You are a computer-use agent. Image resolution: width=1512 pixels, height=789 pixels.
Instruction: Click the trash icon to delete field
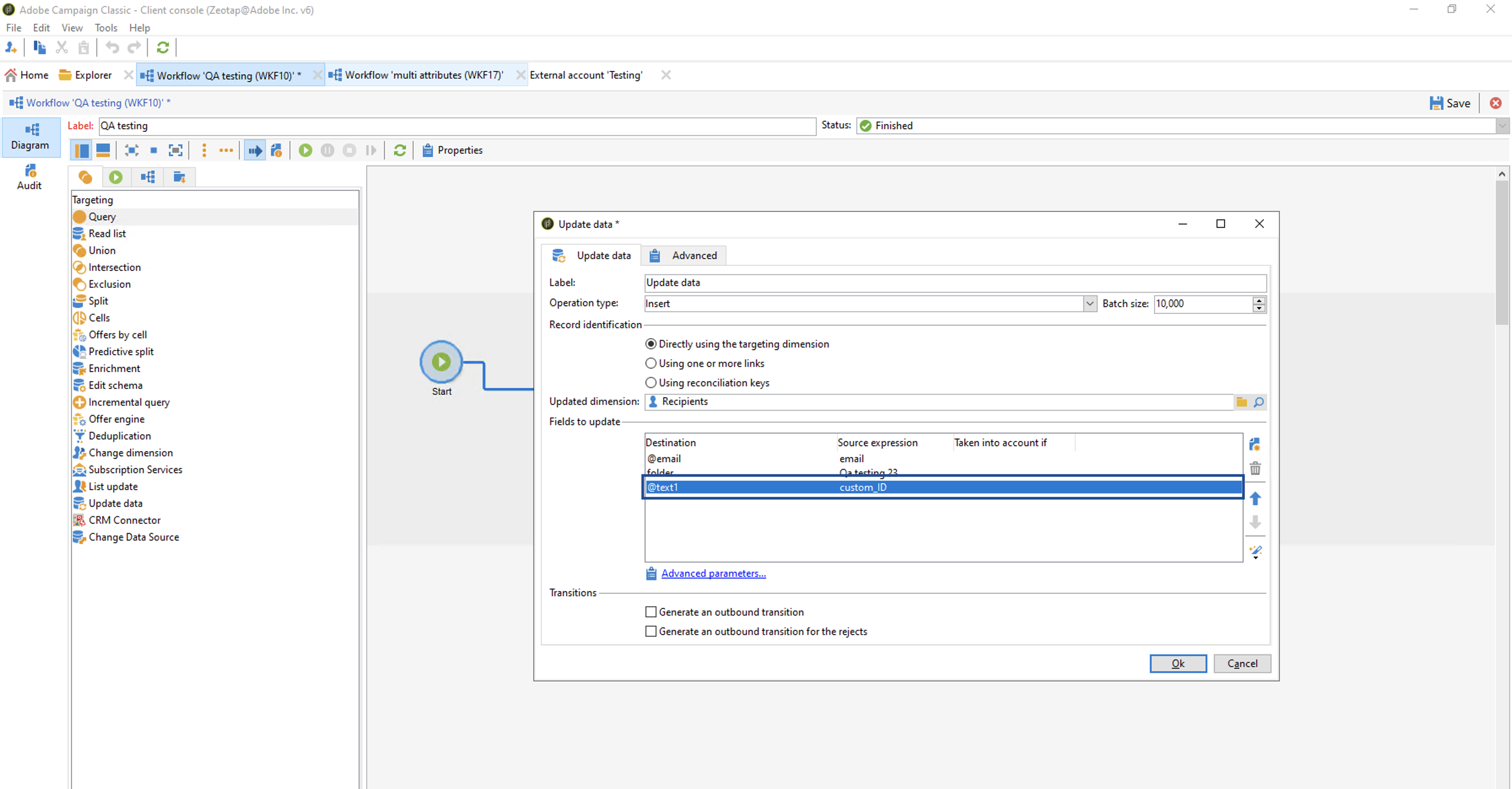1255,469
